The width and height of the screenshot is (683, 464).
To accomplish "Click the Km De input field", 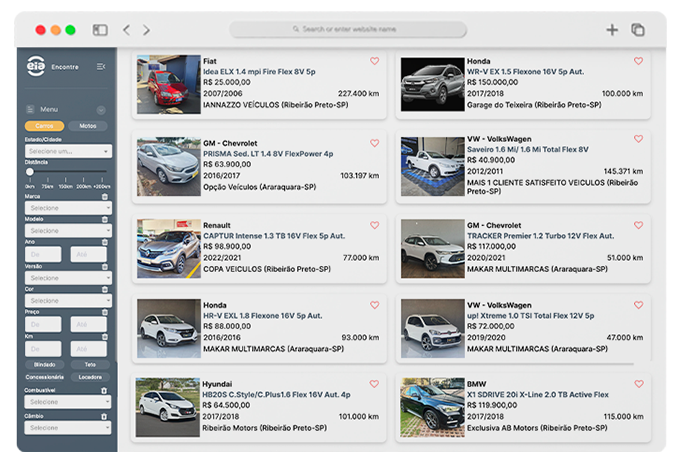I will point(43,349).
